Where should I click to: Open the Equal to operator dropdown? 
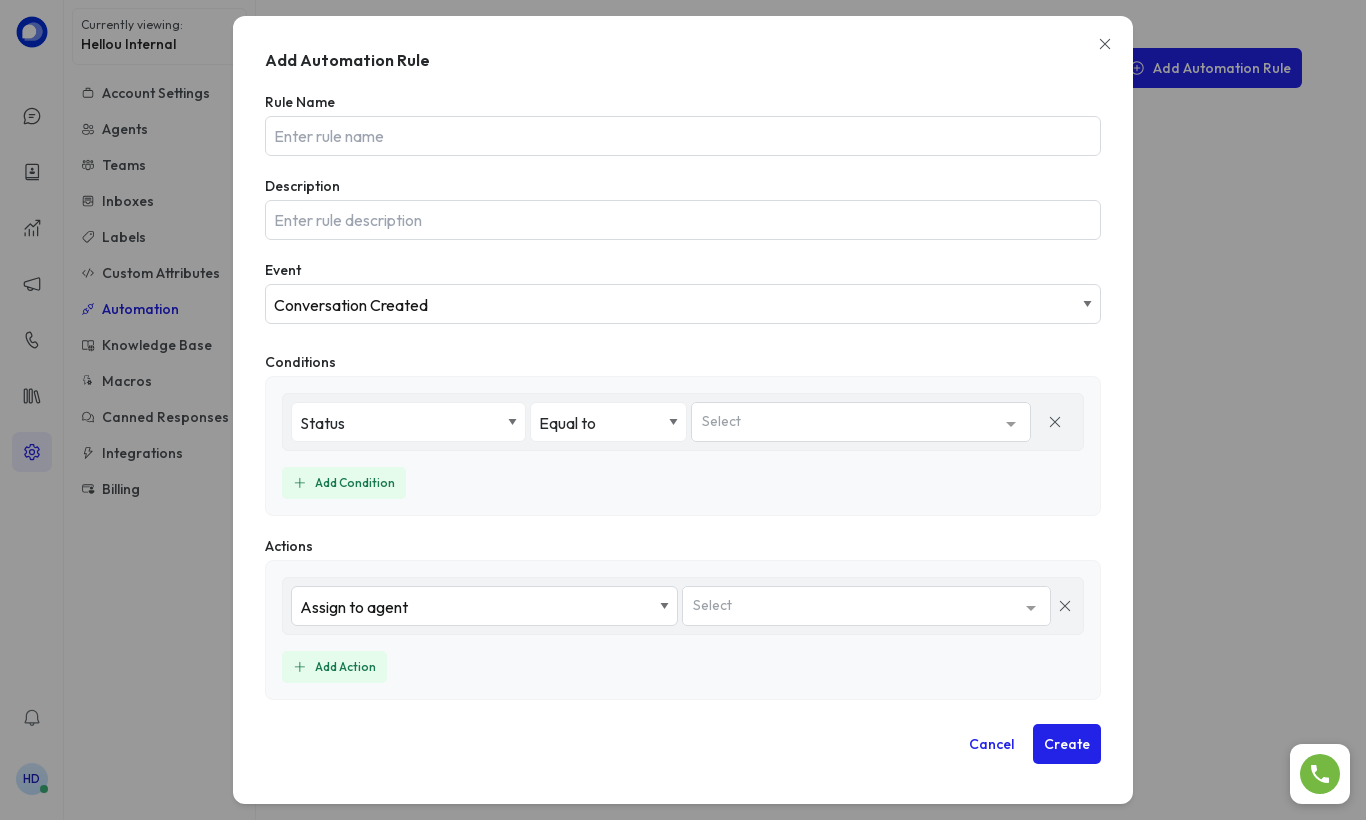tap(608, 422)
